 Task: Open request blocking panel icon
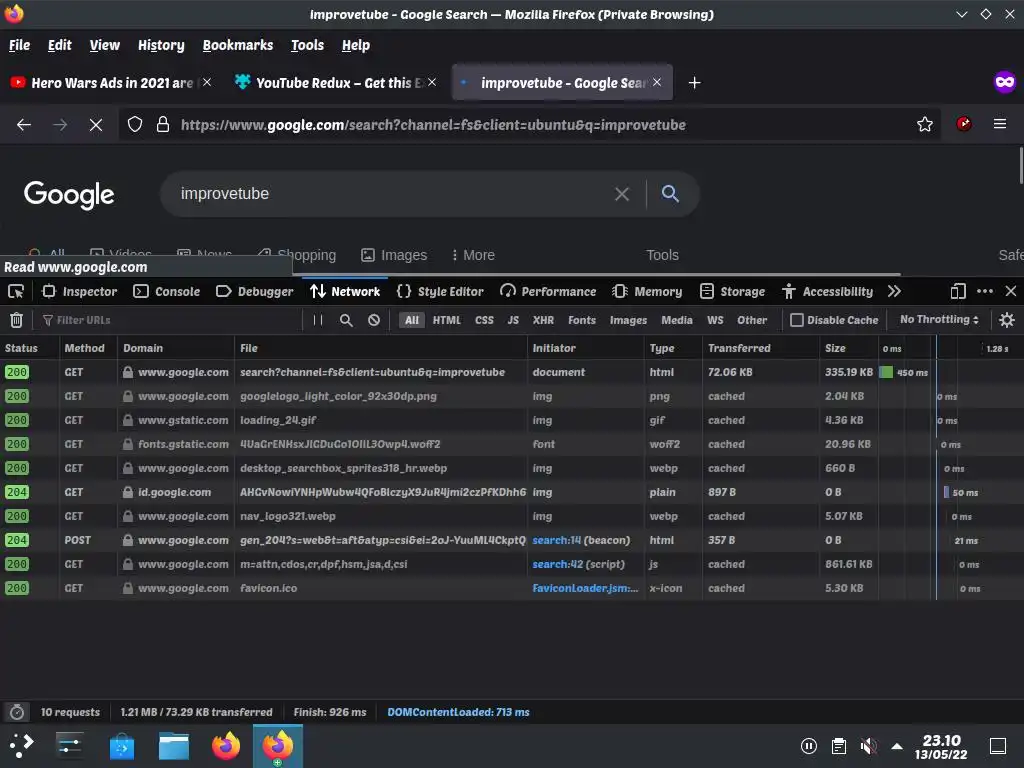(374, 320)
